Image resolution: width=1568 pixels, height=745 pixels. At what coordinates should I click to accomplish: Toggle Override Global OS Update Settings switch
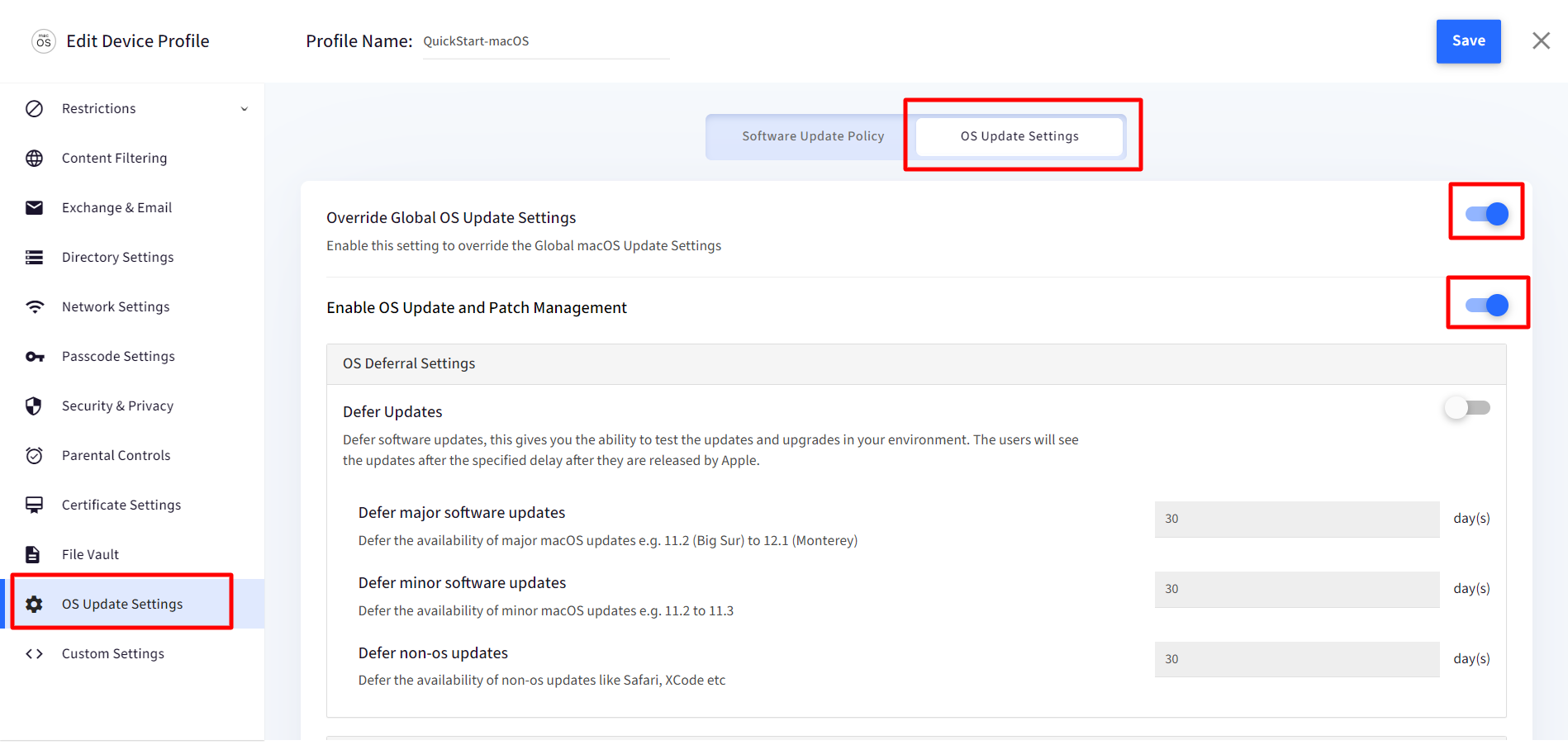click(x=1486, y=214)
